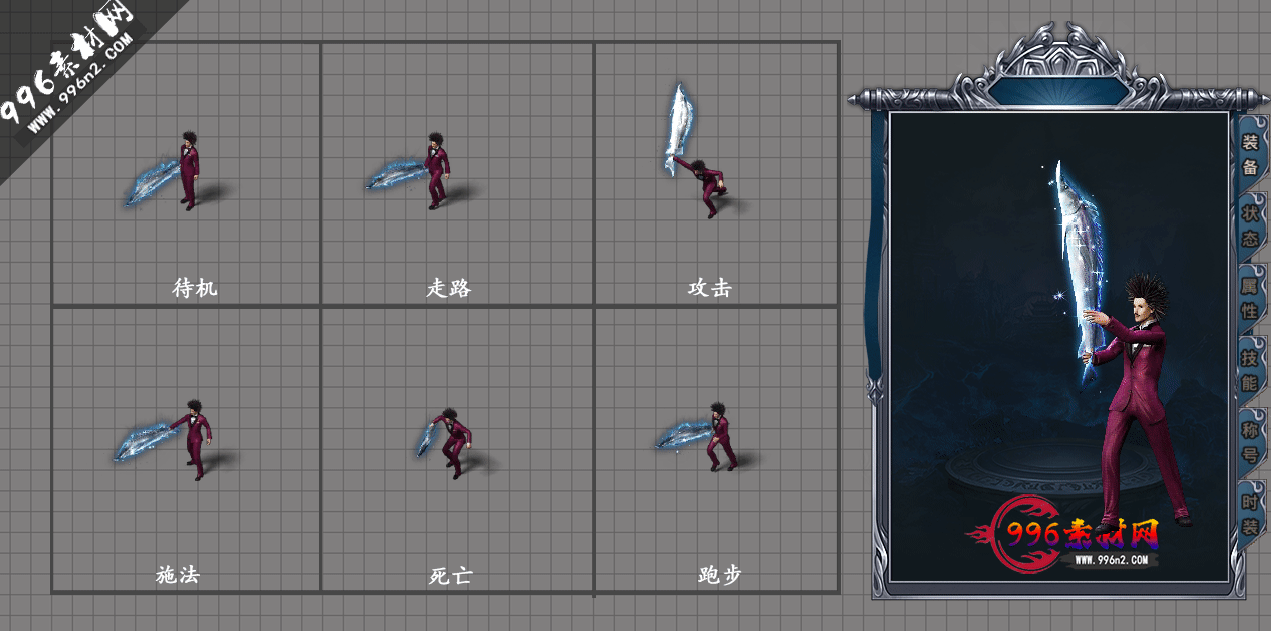Open the 装备 tab in character panel
Viewport: 1271px width, 631px height.
tap(1250, 154)
